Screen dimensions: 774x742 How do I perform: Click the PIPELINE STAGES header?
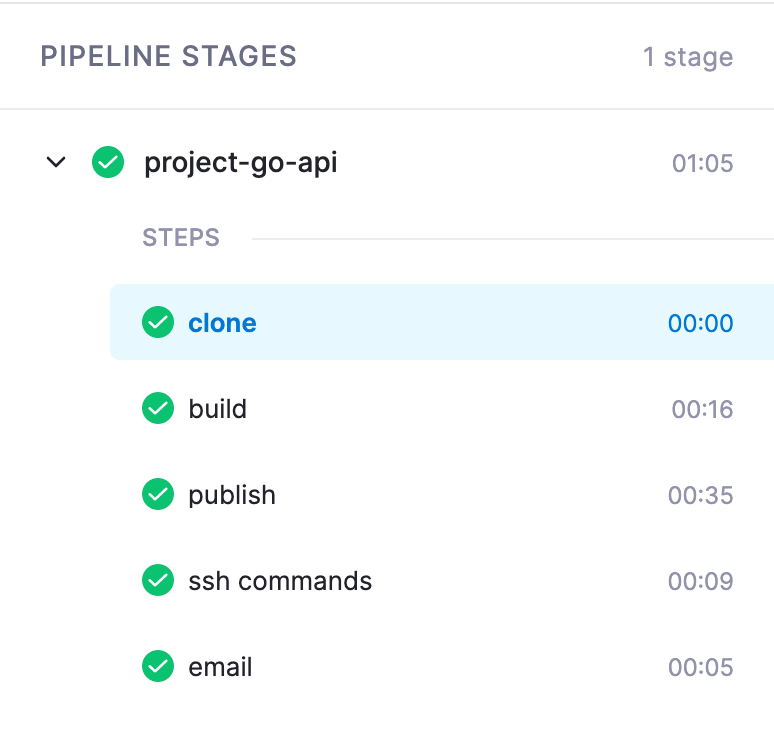169,56
